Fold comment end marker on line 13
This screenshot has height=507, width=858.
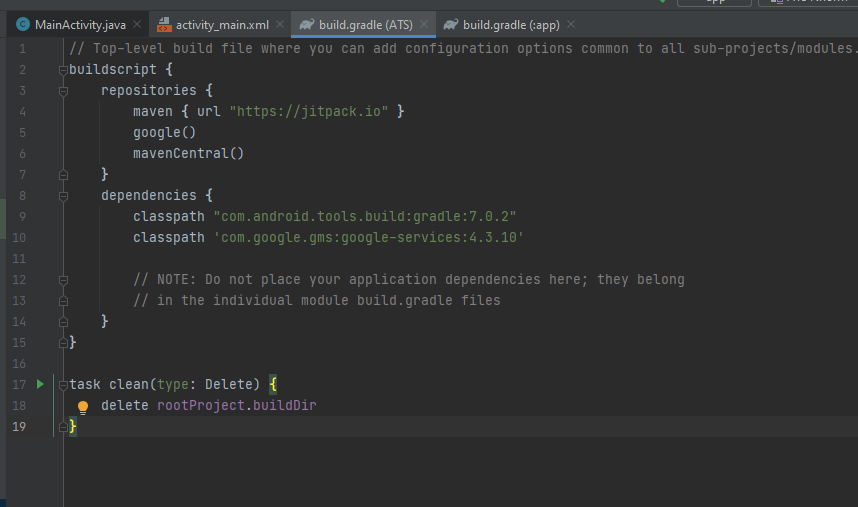coord(63,301)
